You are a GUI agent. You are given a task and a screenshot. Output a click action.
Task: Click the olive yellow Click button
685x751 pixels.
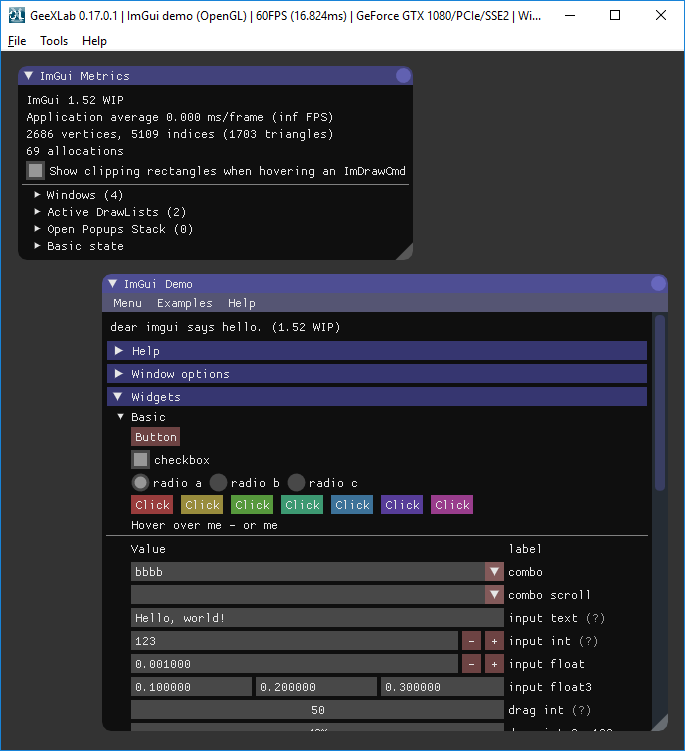point(202,505)
